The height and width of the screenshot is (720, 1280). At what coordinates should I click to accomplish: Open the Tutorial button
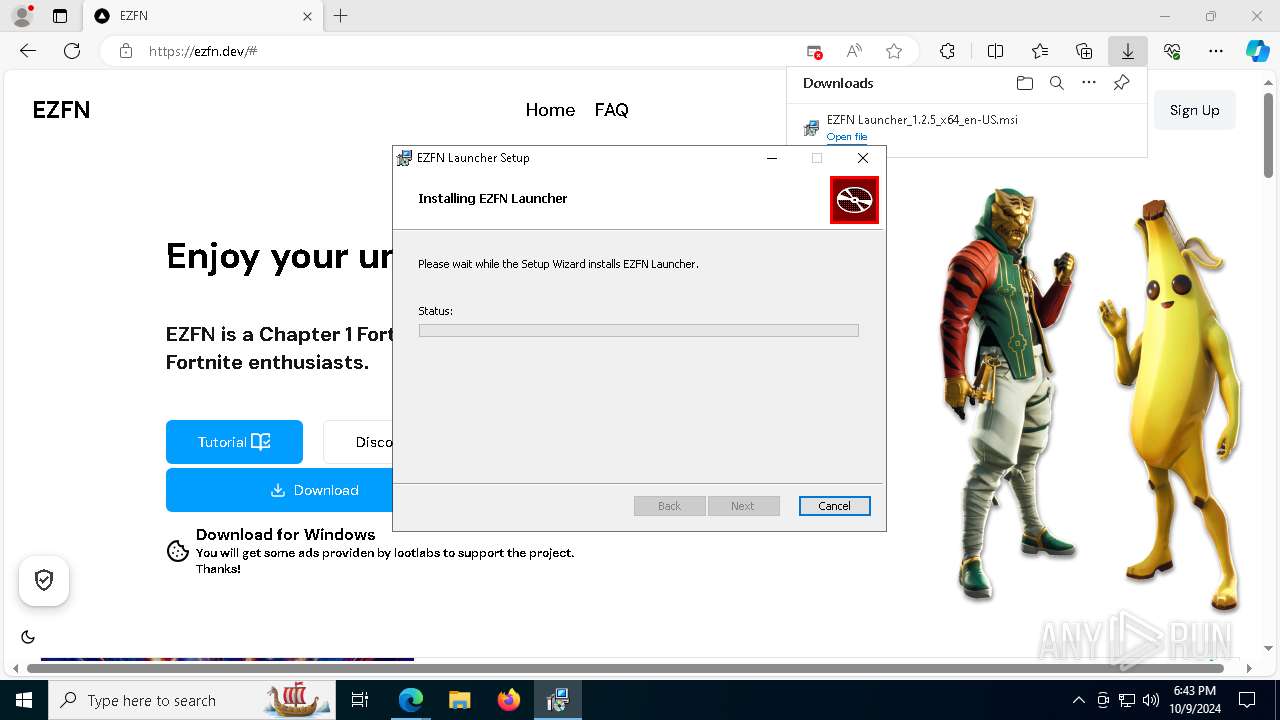(234, 442)
